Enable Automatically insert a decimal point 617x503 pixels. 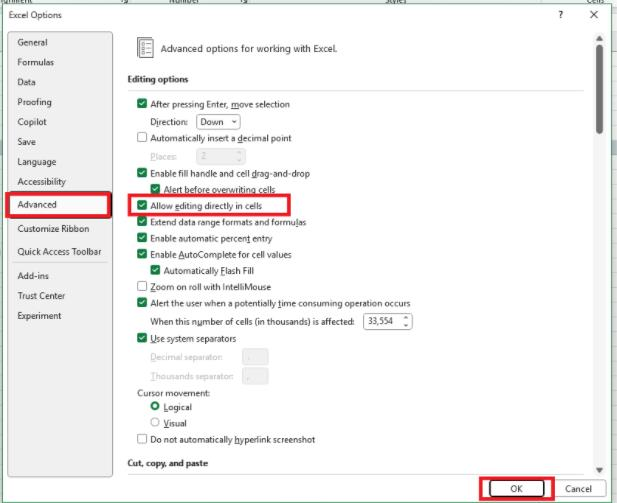pos(142,137)
